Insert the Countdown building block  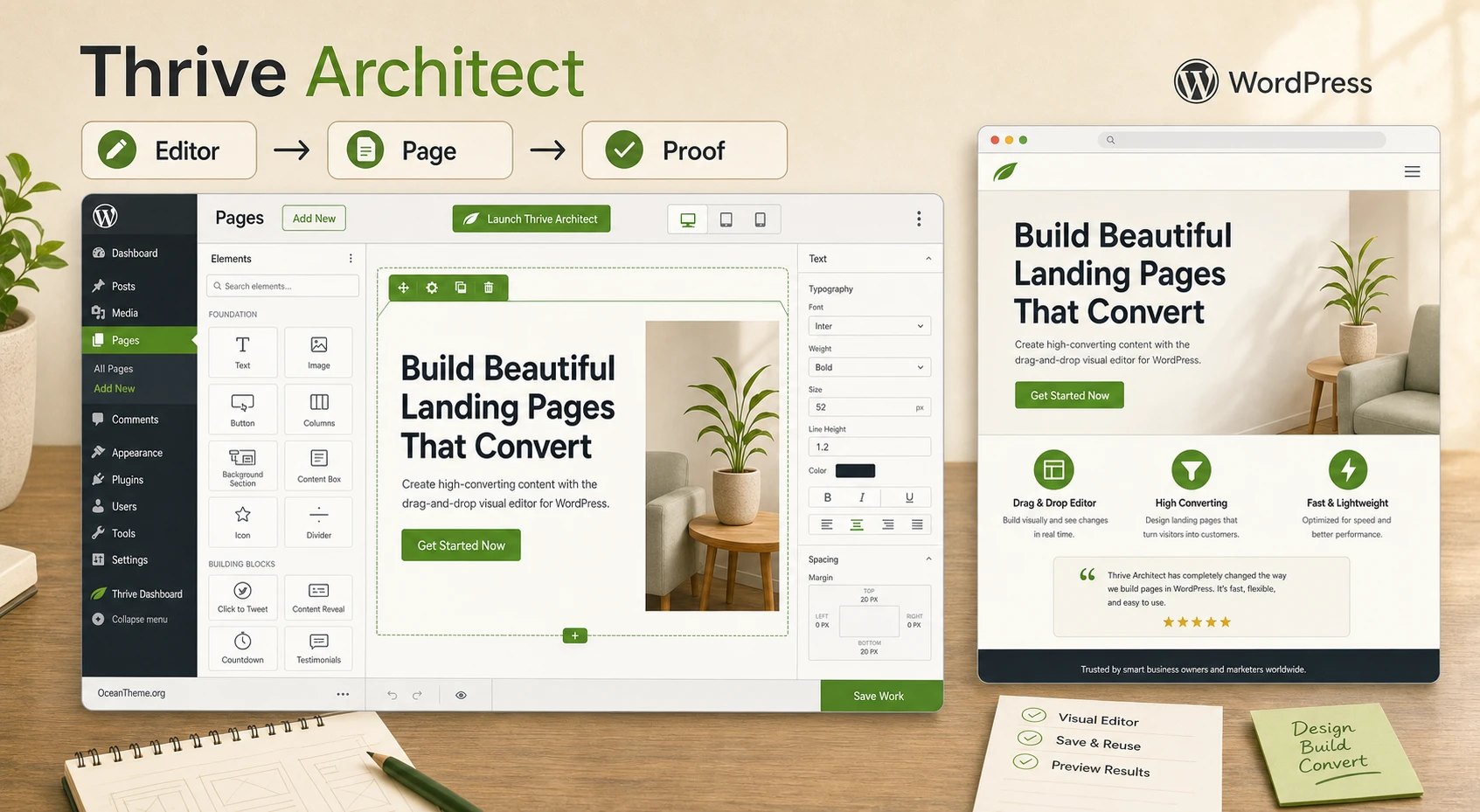click(242, 648)
